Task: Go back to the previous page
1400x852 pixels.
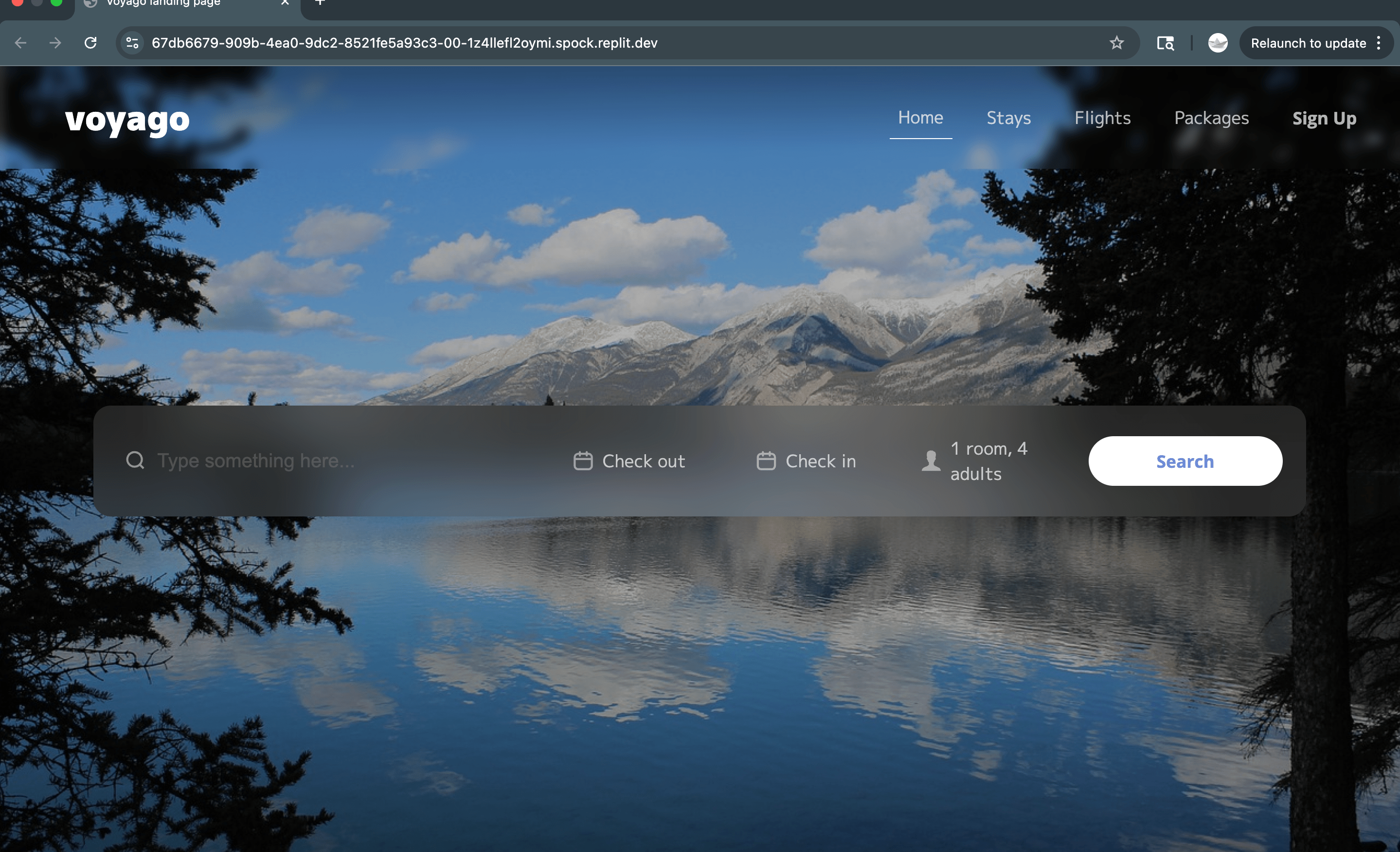Action: (x=21, y=43)
